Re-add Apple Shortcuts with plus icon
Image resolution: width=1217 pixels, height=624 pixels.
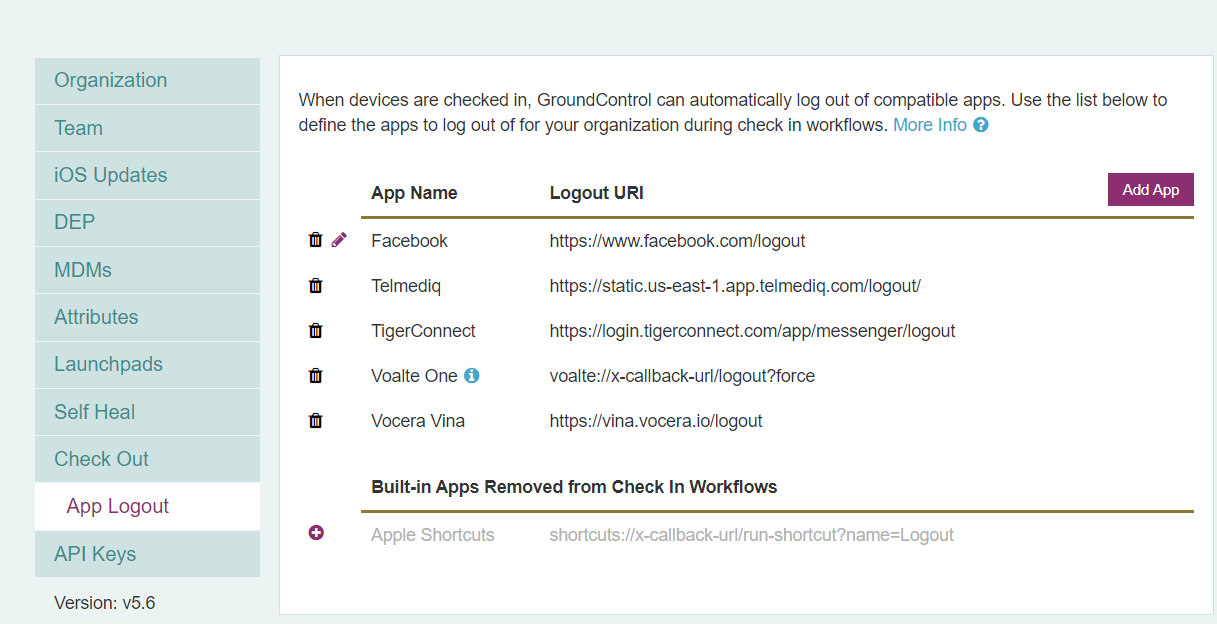[x=316, y=534]
